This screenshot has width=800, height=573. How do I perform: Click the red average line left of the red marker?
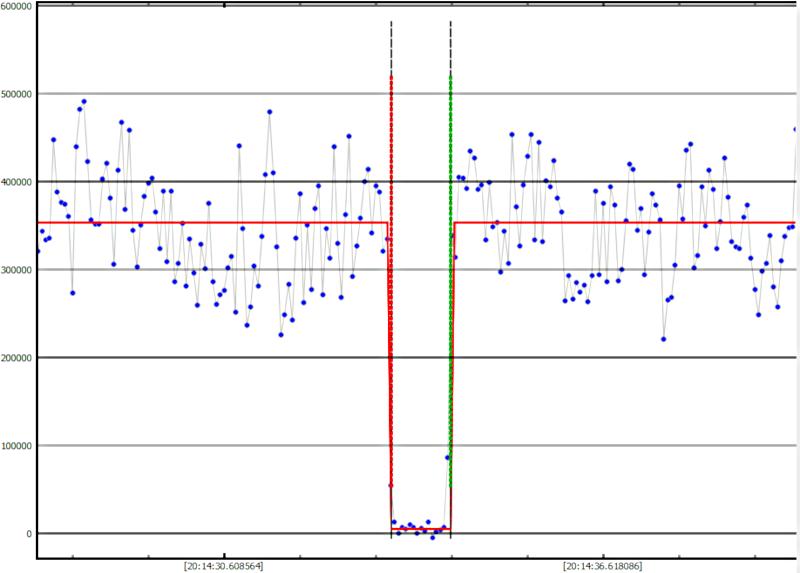point(200,222)
